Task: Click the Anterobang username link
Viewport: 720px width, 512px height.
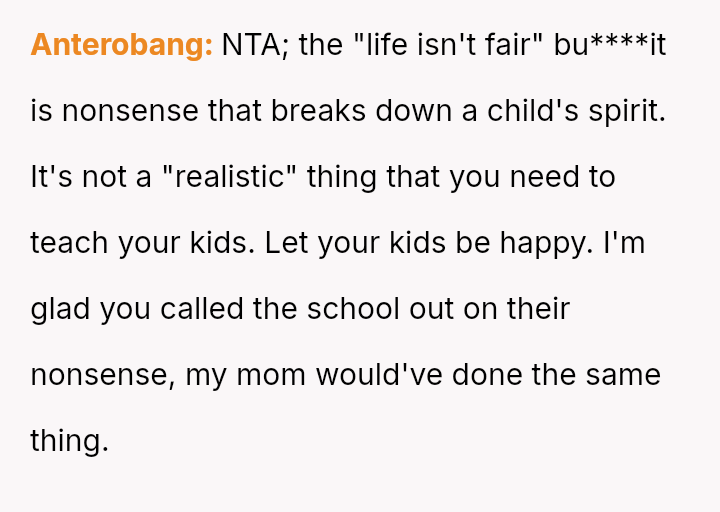Action: (121, 45)
